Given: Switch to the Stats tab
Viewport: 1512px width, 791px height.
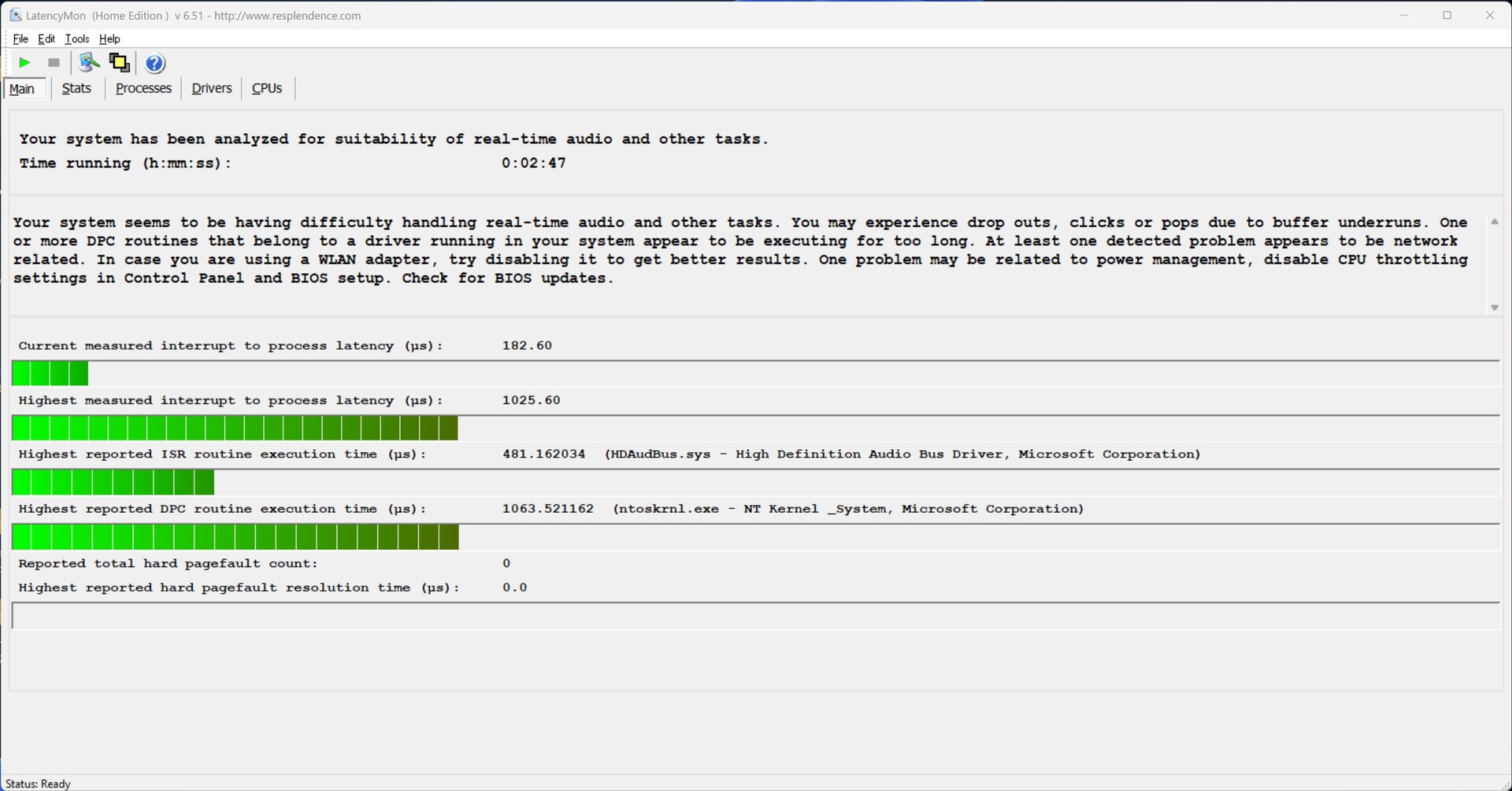Looking at the screenshot, I should point(76,88).
